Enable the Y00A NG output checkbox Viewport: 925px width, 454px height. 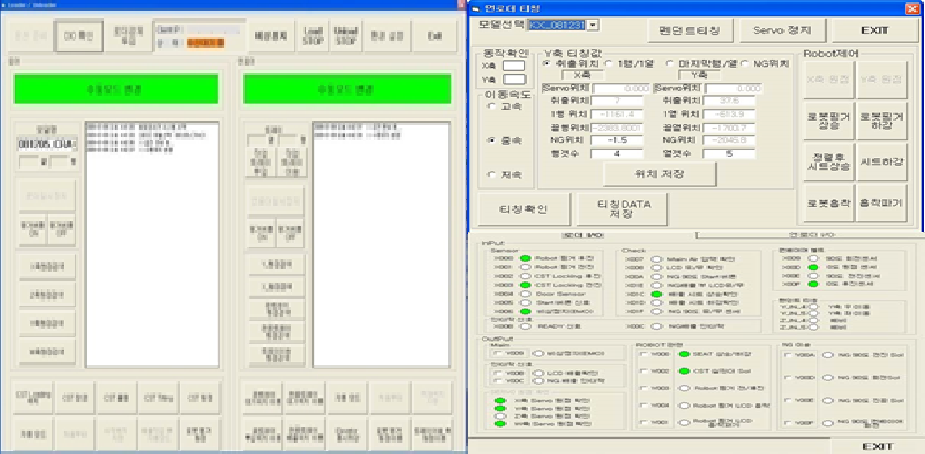787,354
